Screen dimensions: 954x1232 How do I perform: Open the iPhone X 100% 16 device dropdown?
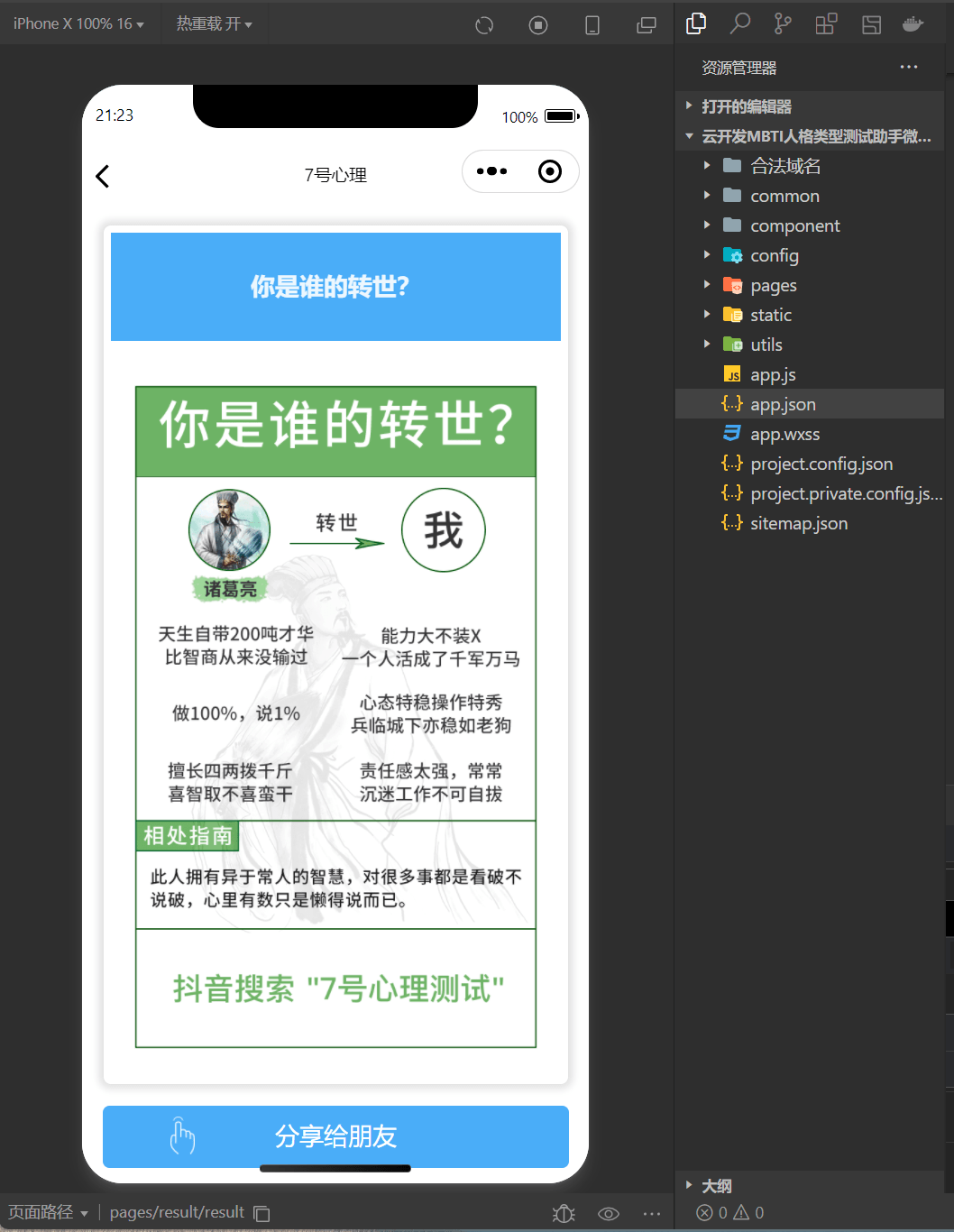pos(78,23)
